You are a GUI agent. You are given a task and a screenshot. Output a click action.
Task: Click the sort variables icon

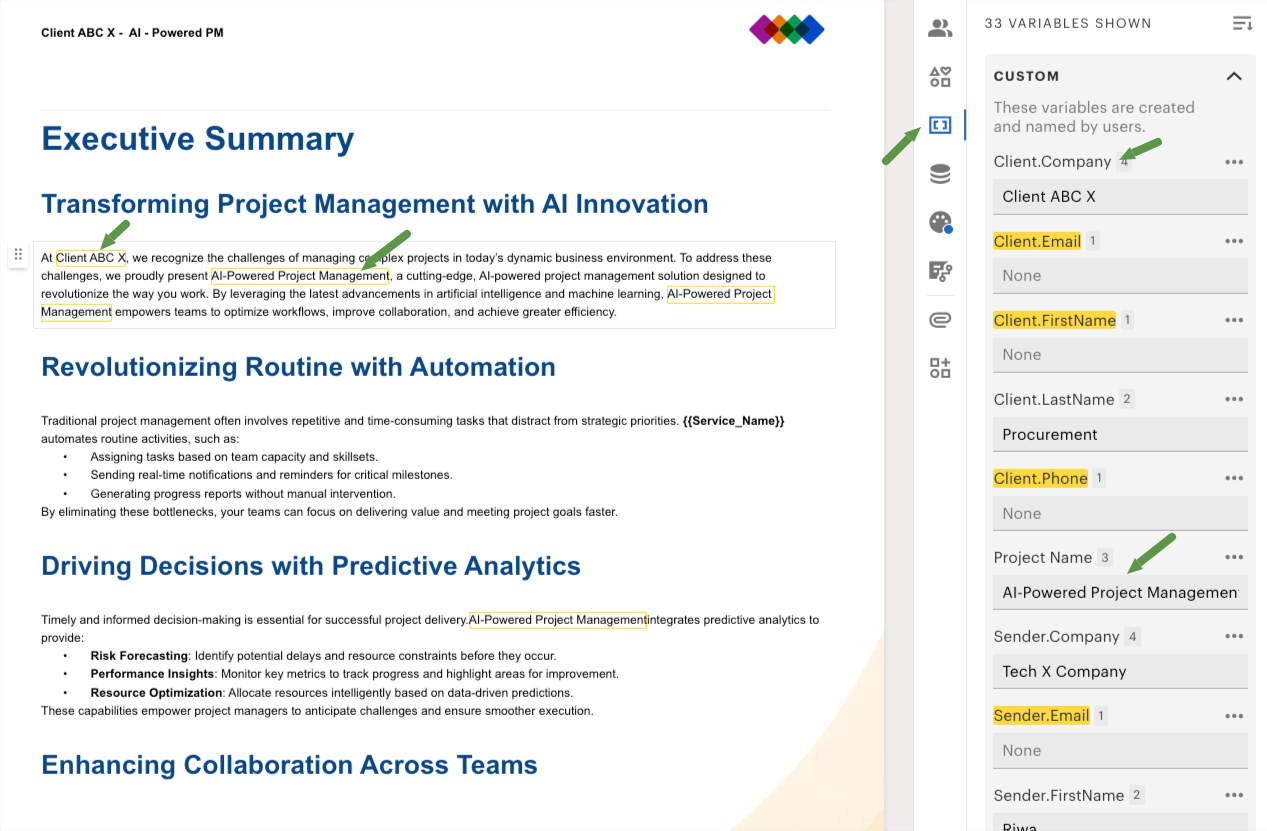1242,23
